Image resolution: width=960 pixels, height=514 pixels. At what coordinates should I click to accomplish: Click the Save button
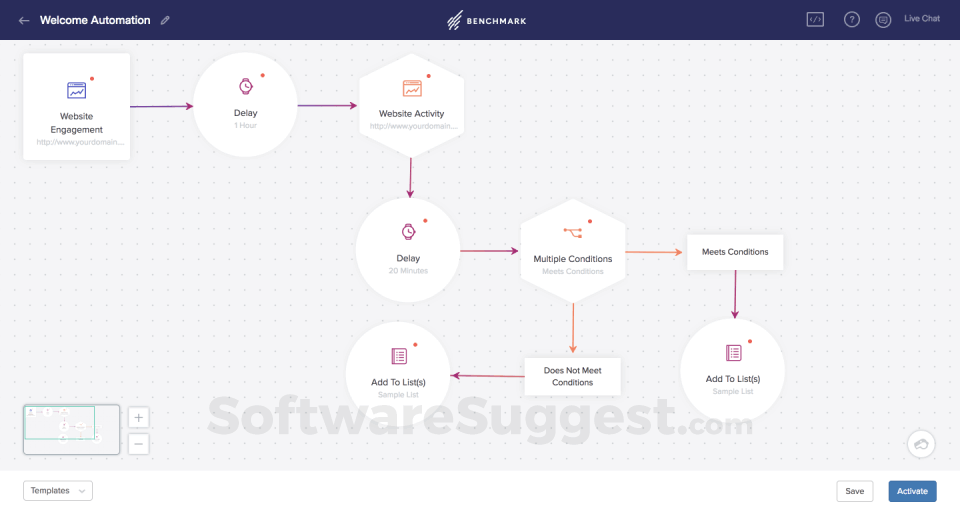click(855, 491)
